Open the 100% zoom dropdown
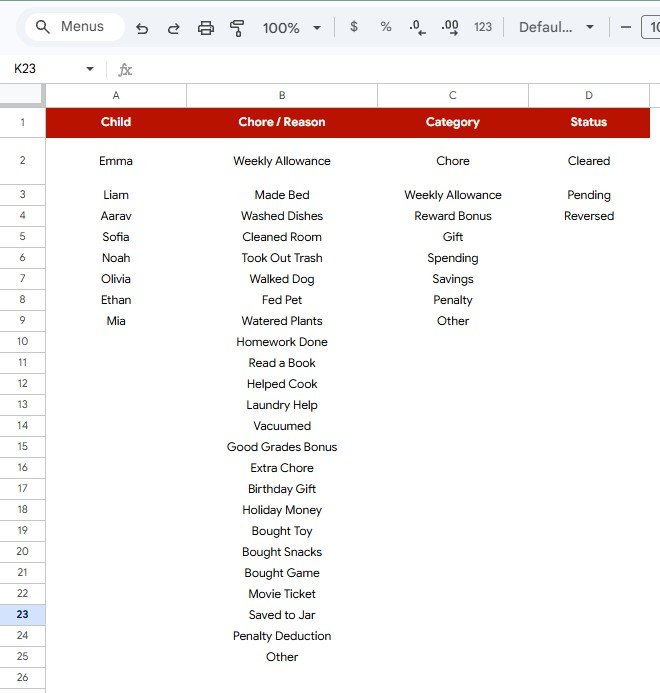The width and height of the screenshot is (660, 693). tap(292, 28)
